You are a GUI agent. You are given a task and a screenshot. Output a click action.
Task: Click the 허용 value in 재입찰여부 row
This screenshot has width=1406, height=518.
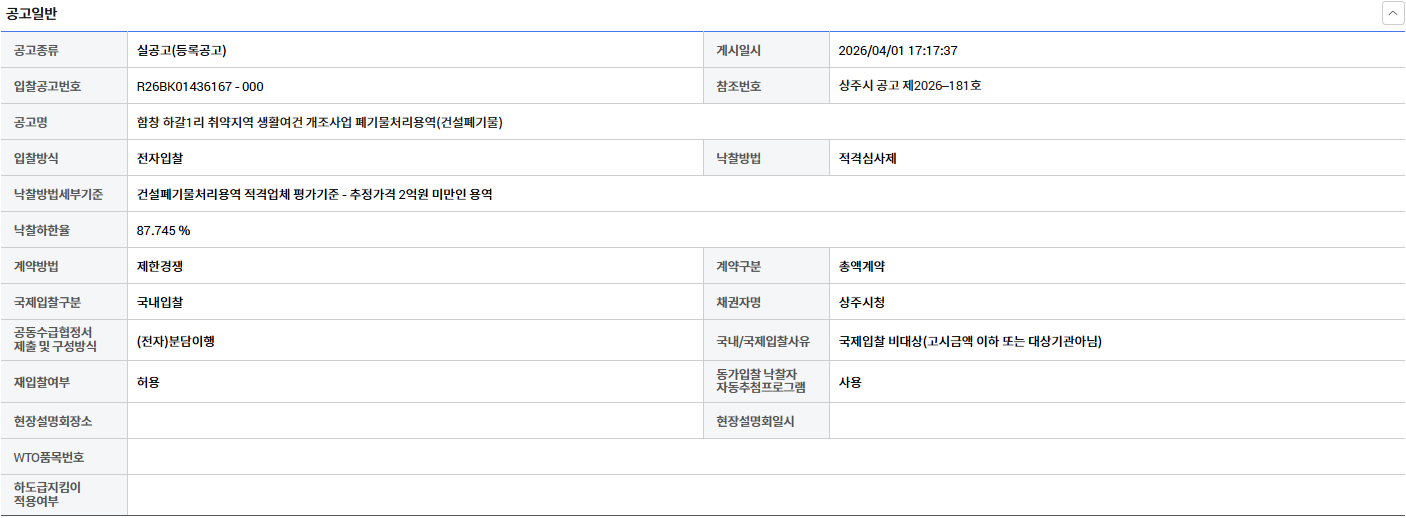pyautogui.click(x=148, y=382)
